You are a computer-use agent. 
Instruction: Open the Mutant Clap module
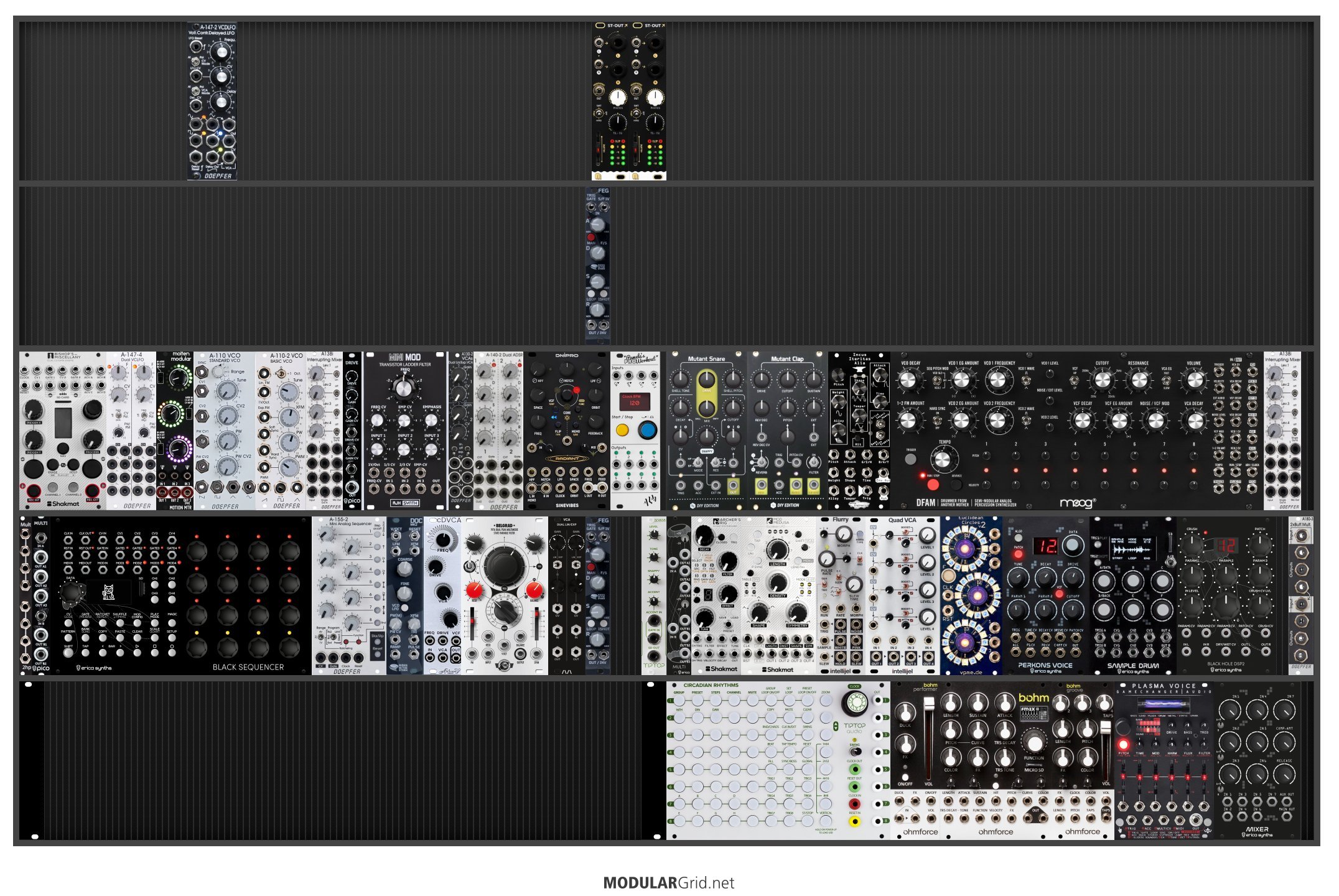[x=788, y=431]
